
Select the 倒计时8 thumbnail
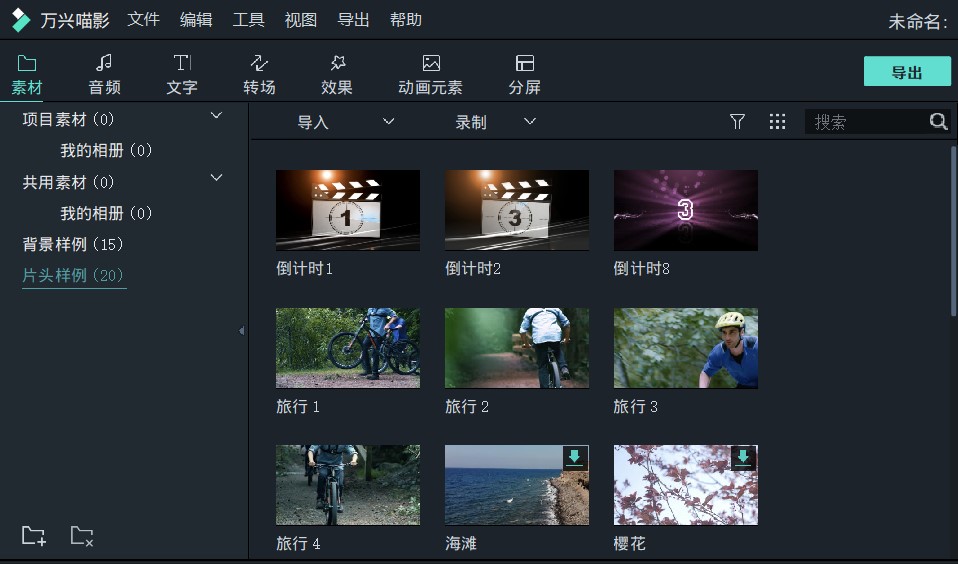coord(686,210)
